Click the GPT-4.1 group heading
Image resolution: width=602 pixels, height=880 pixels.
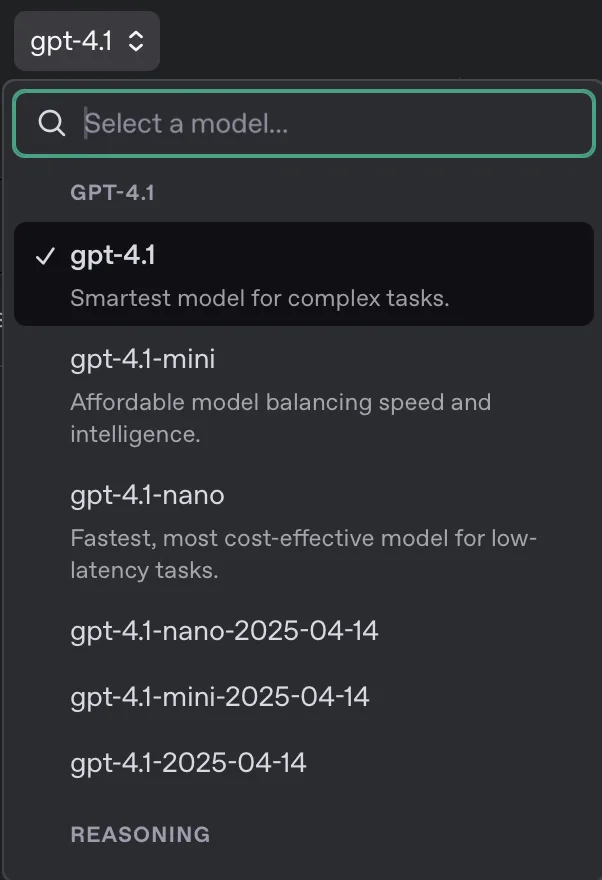[112, 192]
